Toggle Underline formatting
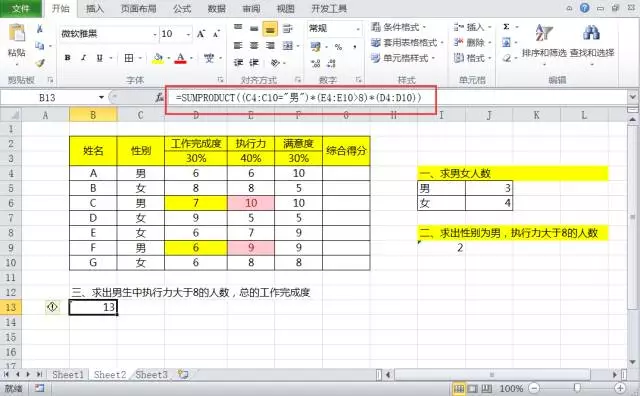This screenshot has height=396, width=640. point(100,58)
